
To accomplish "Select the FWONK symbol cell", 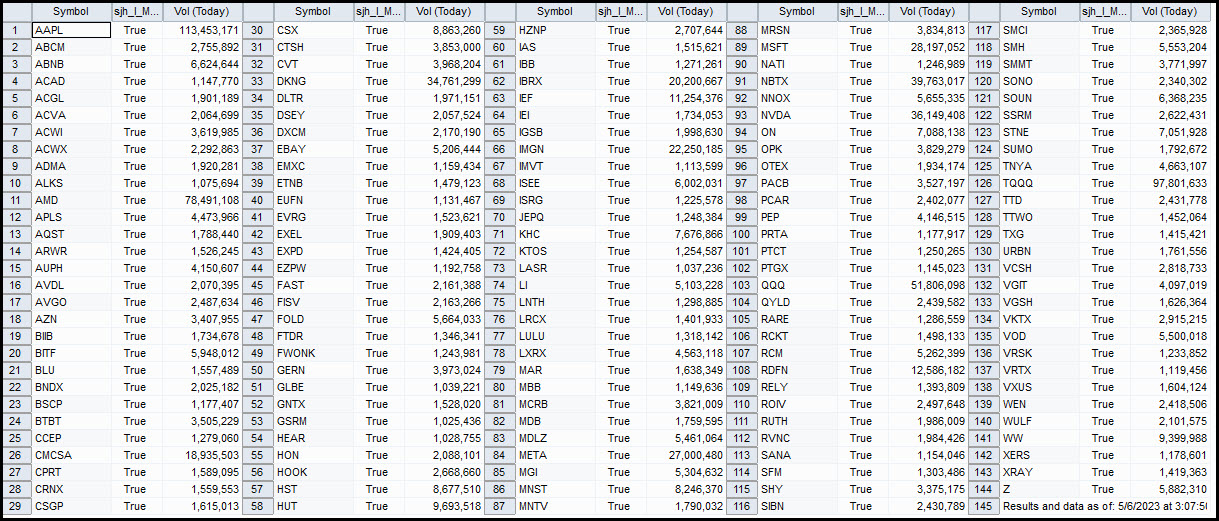I will point(313,353).
